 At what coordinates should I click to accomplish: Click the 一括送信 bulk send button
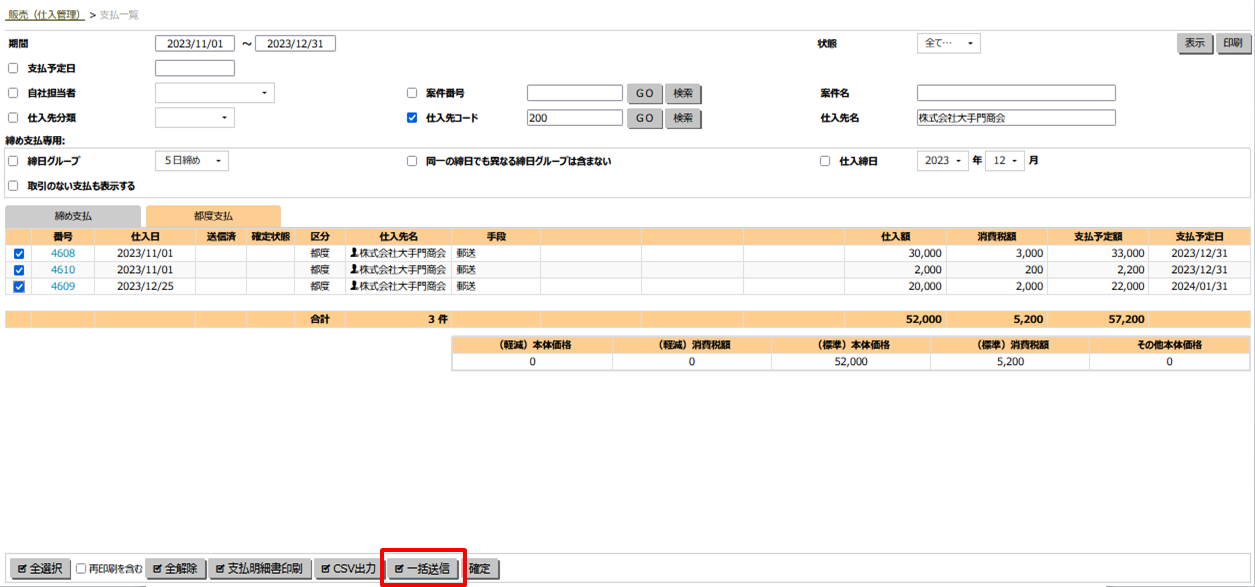[423, 569]
